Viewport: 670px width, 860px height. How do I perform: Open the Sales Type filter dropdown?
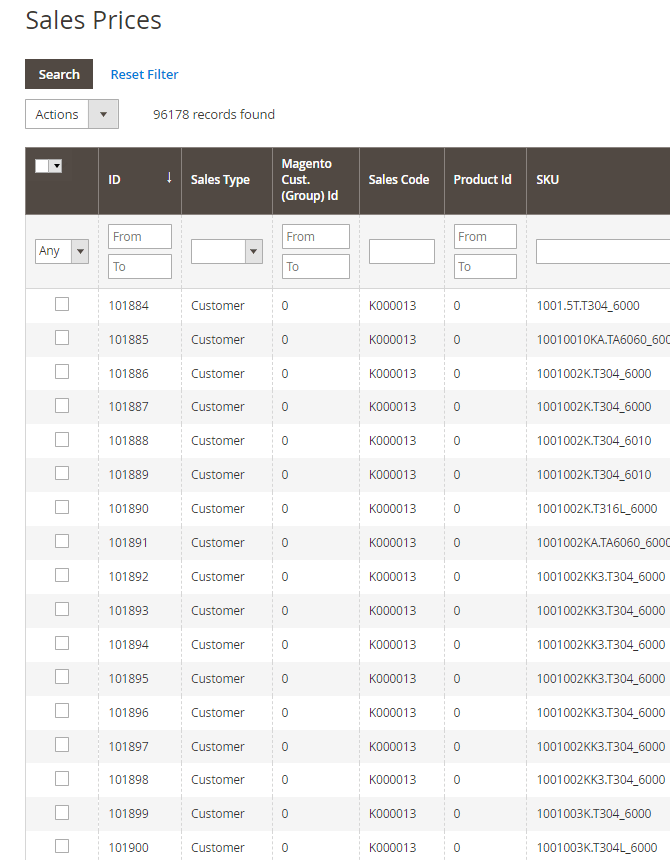pos(227,251)
